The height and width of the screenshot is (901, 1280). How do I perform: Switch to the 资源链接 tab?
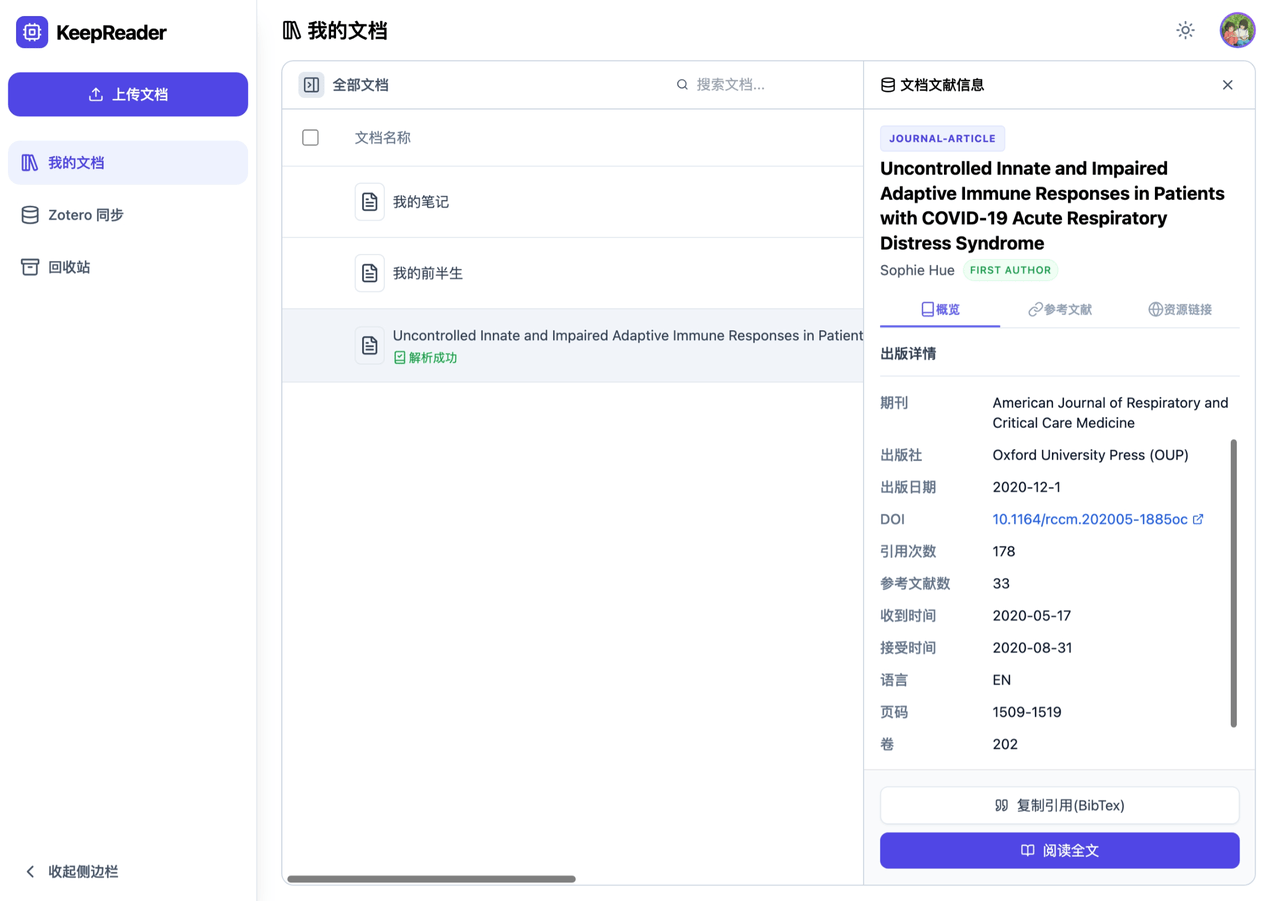(x=1179, y=310)
